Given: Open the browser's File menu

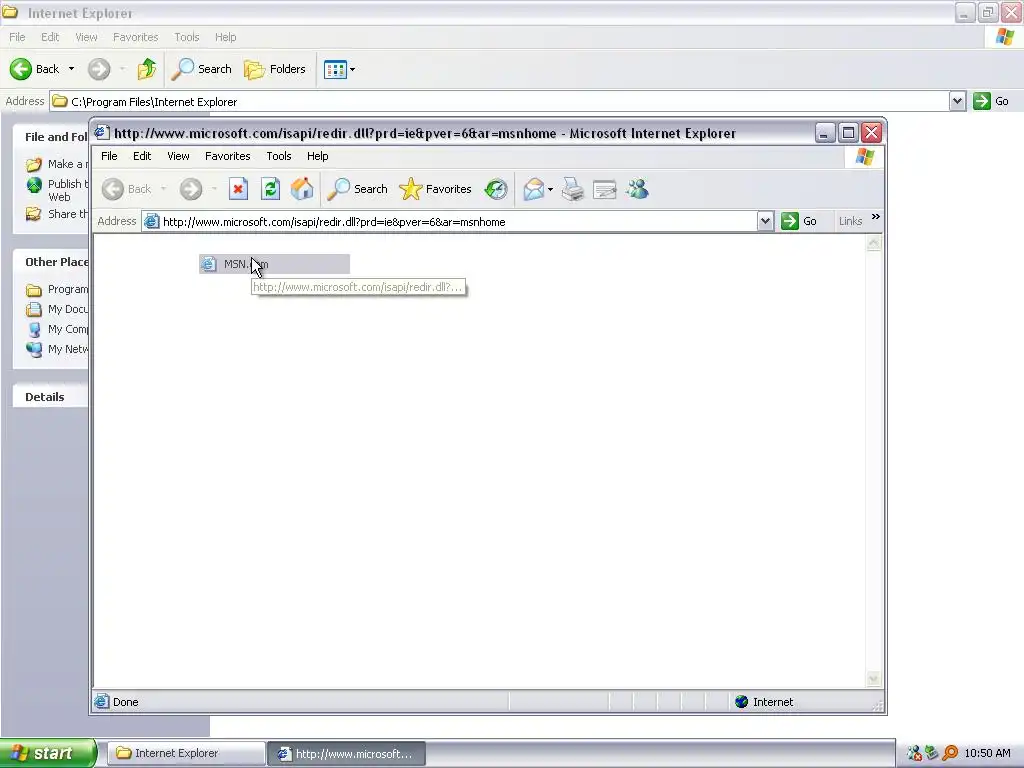Looking at the screenshot, I should (109, 156).
